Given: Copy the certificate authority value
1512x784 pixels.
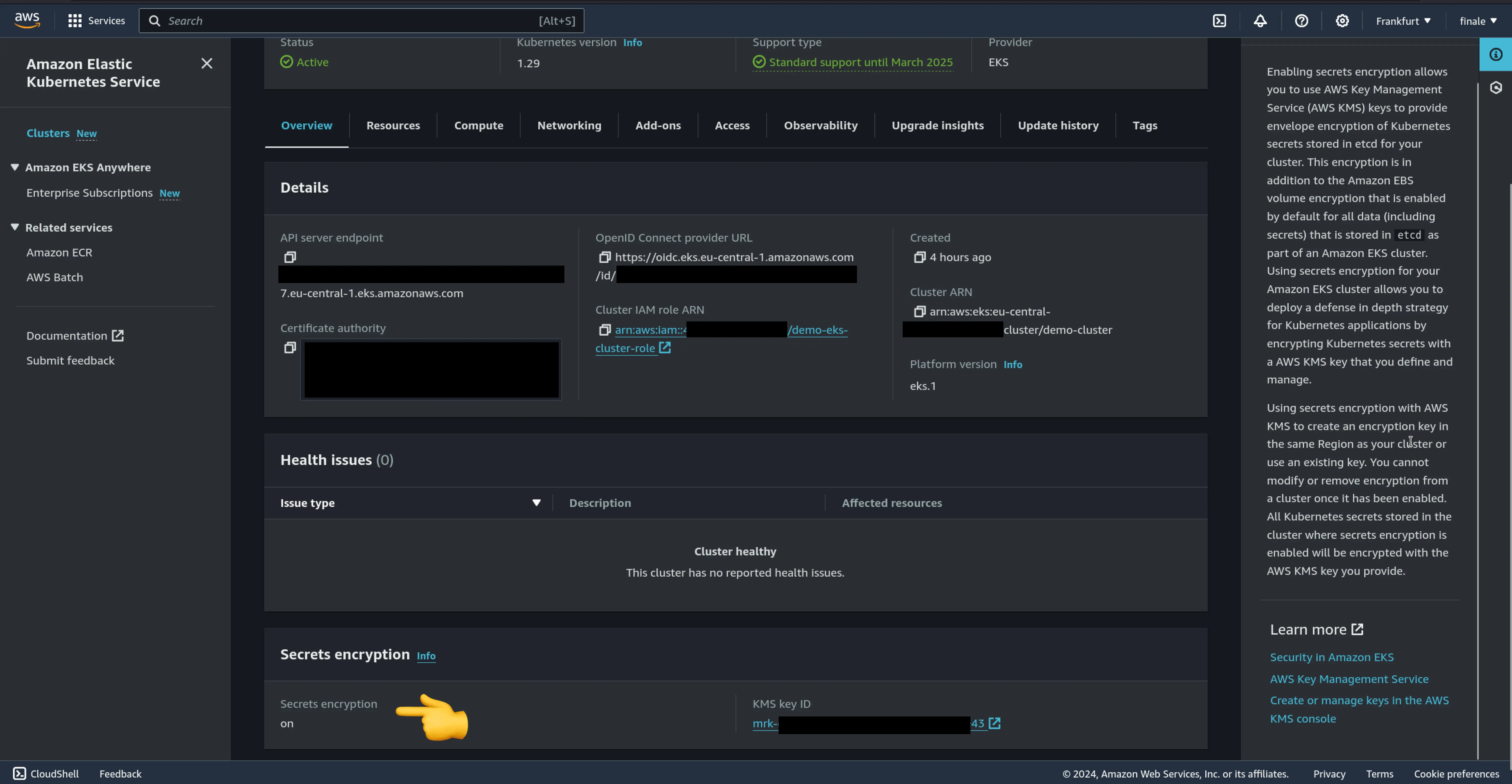Looking at the screenshot, I should pos(290,348).
